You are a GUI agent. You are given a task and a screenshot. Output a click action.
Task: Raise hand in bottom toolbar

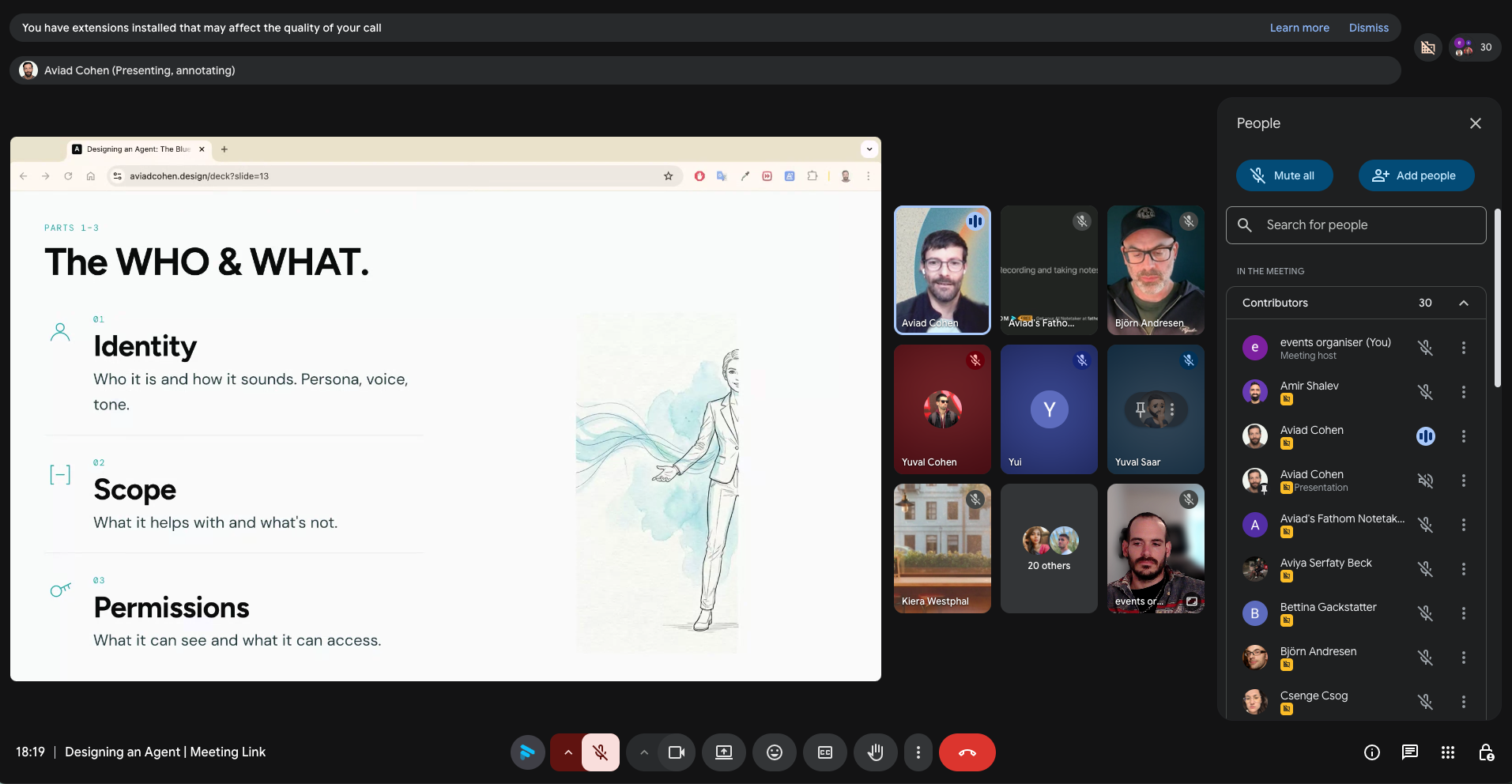876,752
